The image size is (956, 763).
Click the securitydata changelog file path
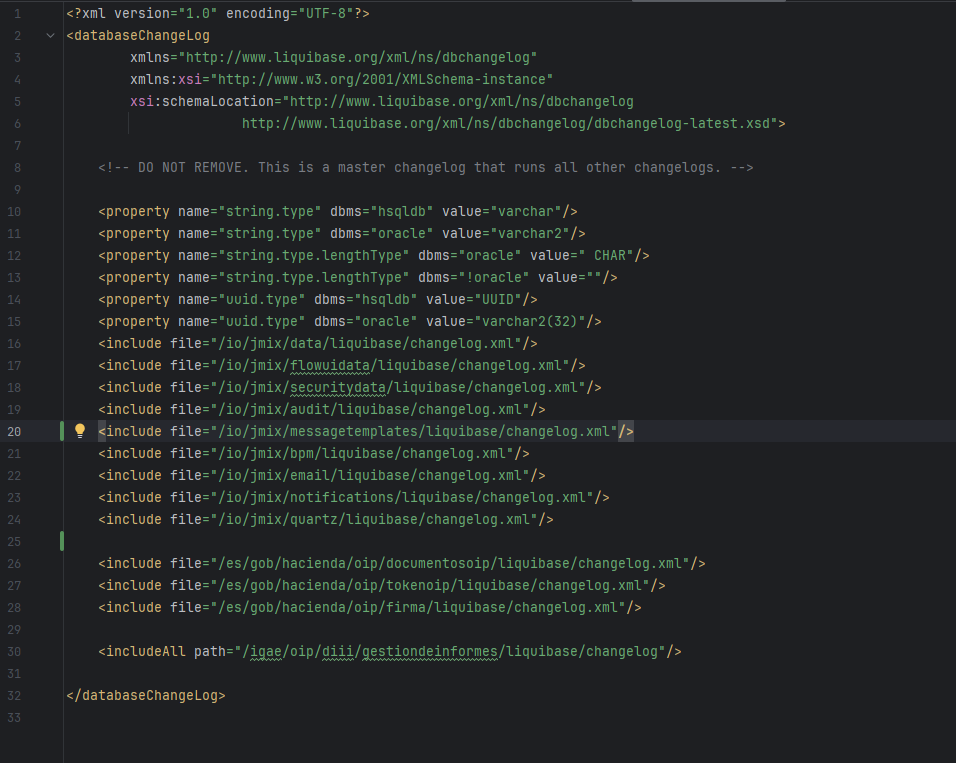(x=398, y=387)
